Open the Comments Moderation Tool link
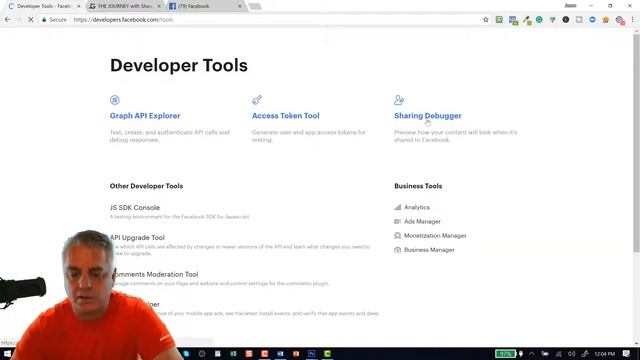Screen dimensions: 640x360 click(x=155, y=274)
